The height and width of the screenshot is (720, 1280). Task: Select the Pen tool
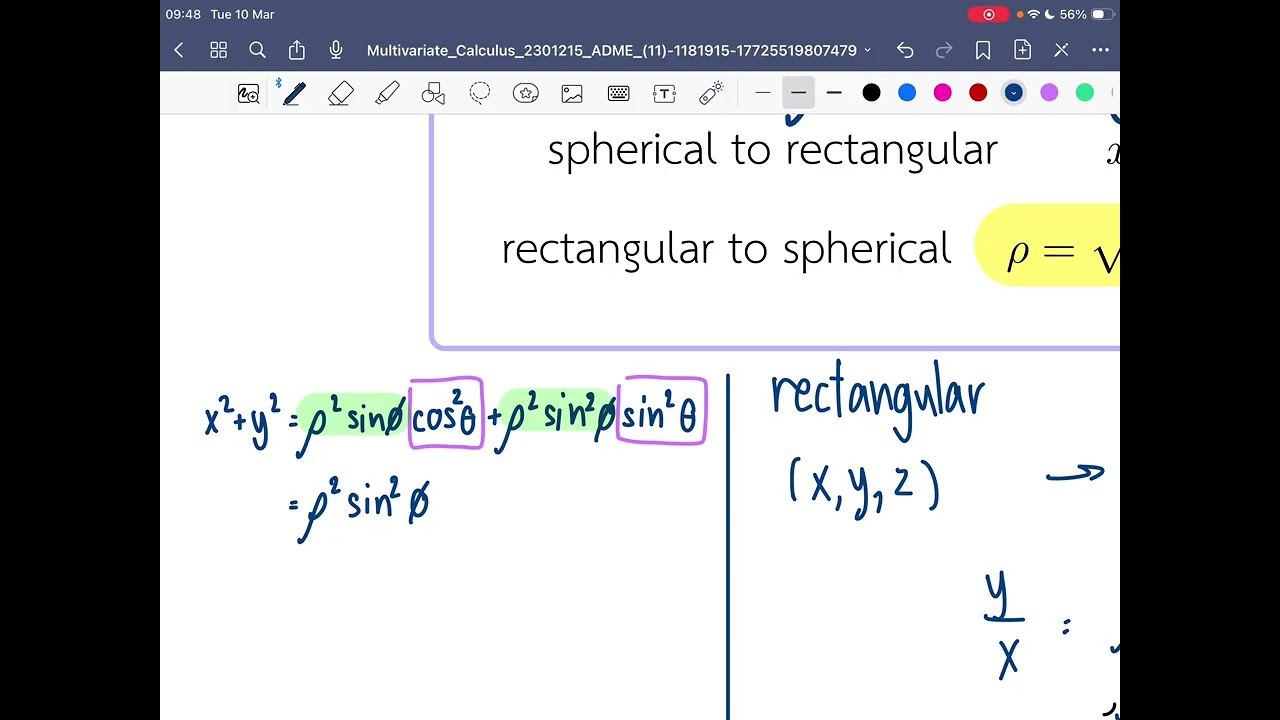point(294,94)
